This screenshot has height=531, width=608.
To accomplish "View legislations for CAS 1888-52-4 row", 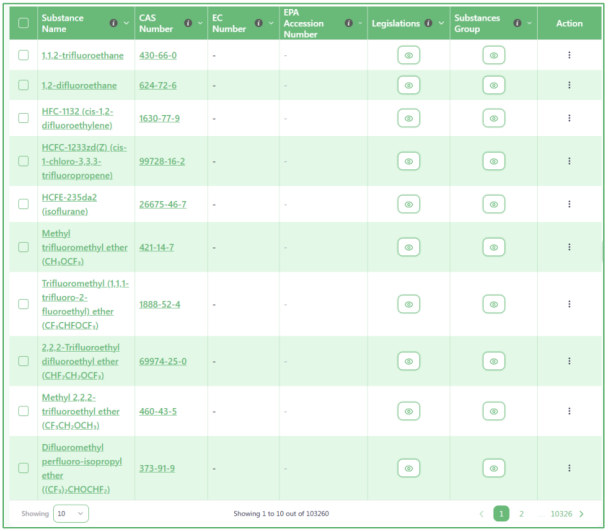I will [408, 304].
